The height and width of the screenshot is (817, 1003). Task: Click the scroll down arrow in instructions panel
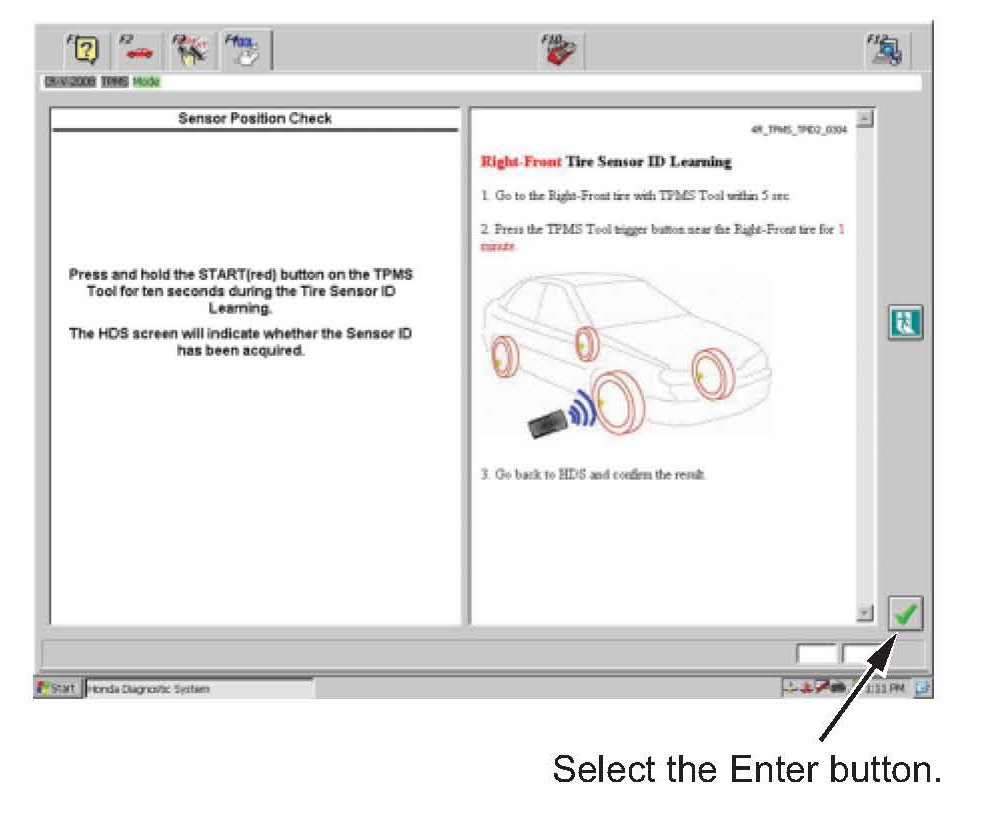tap(864, 612)
